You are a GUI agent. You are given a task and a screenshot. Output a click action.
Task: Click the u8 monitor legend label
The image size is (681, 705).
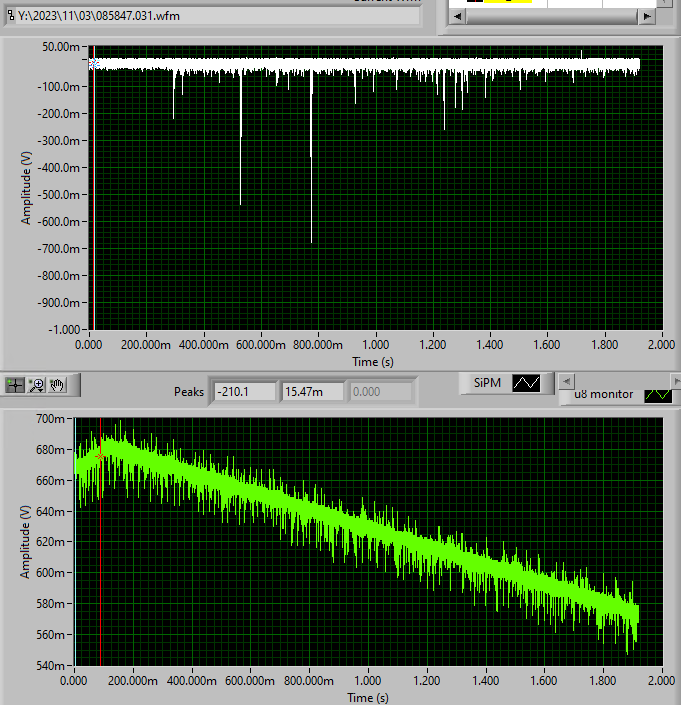604,394
